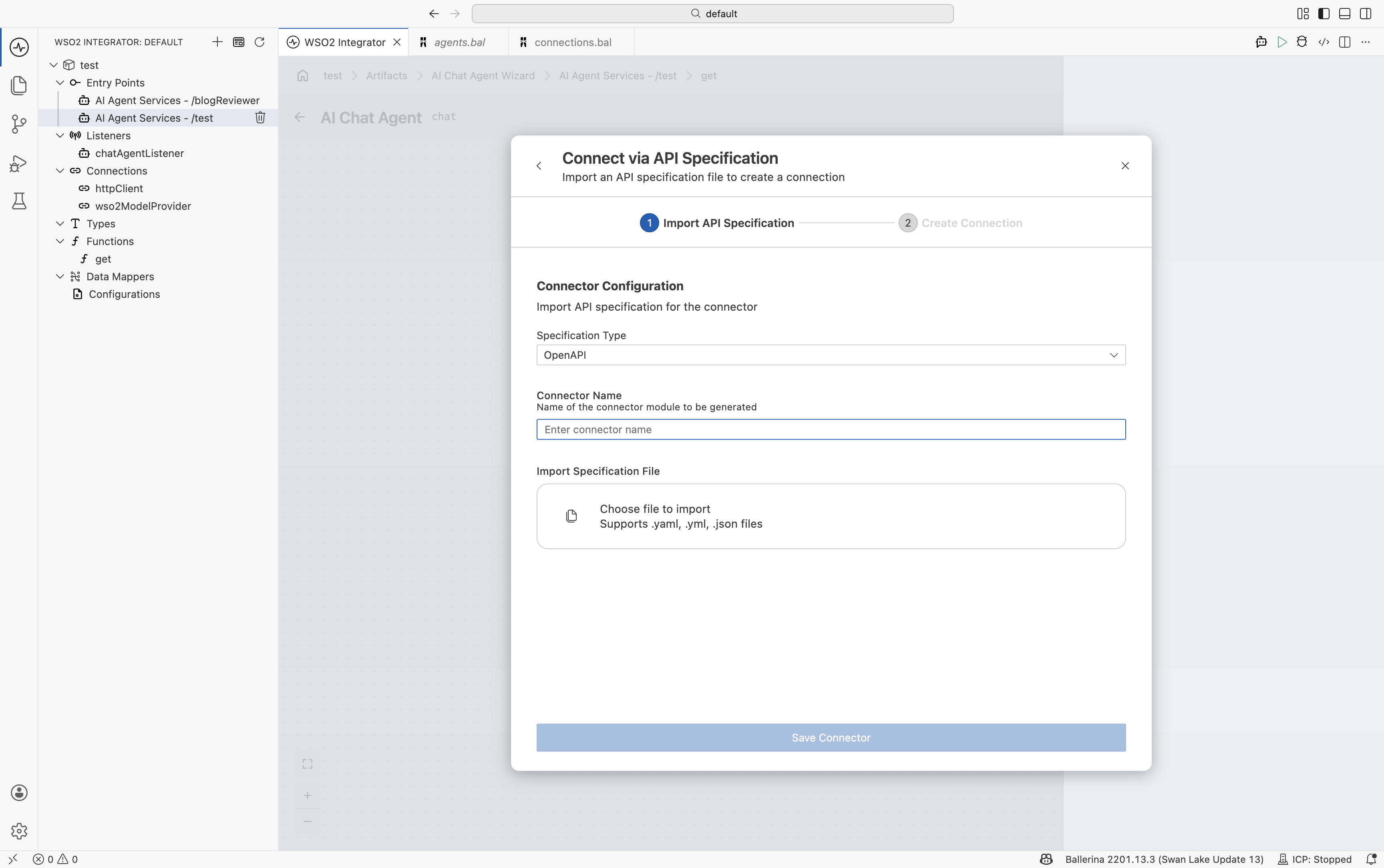
Task: Click the Ballerina version status item
Action: tap(1164, 859)
